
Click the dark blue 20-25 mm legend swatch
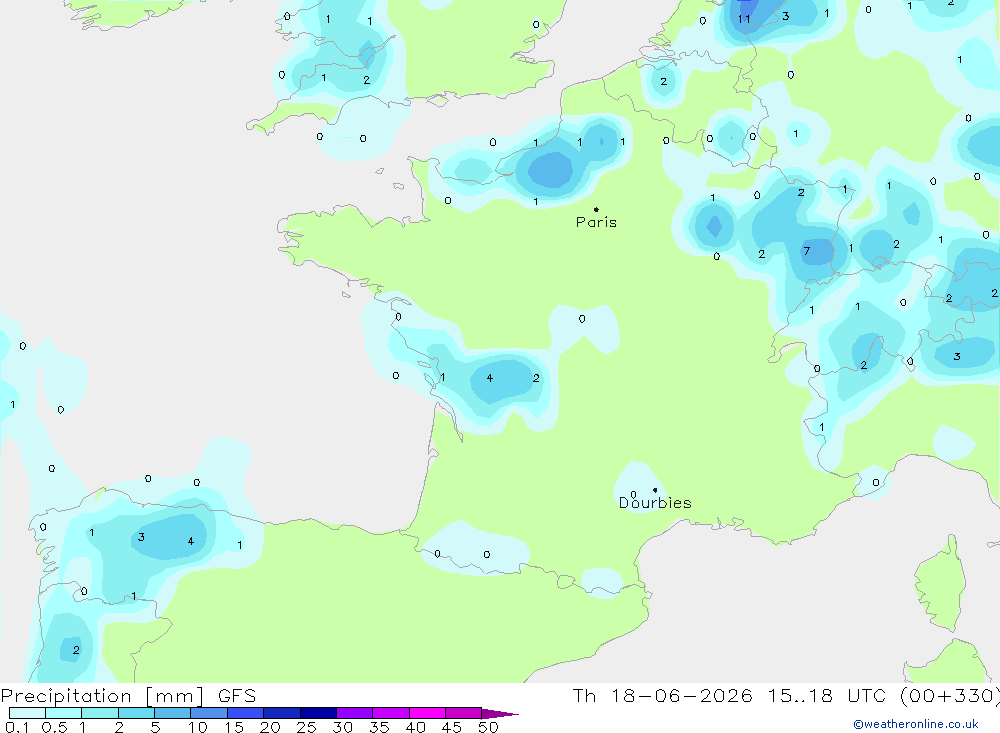[282, 713]
